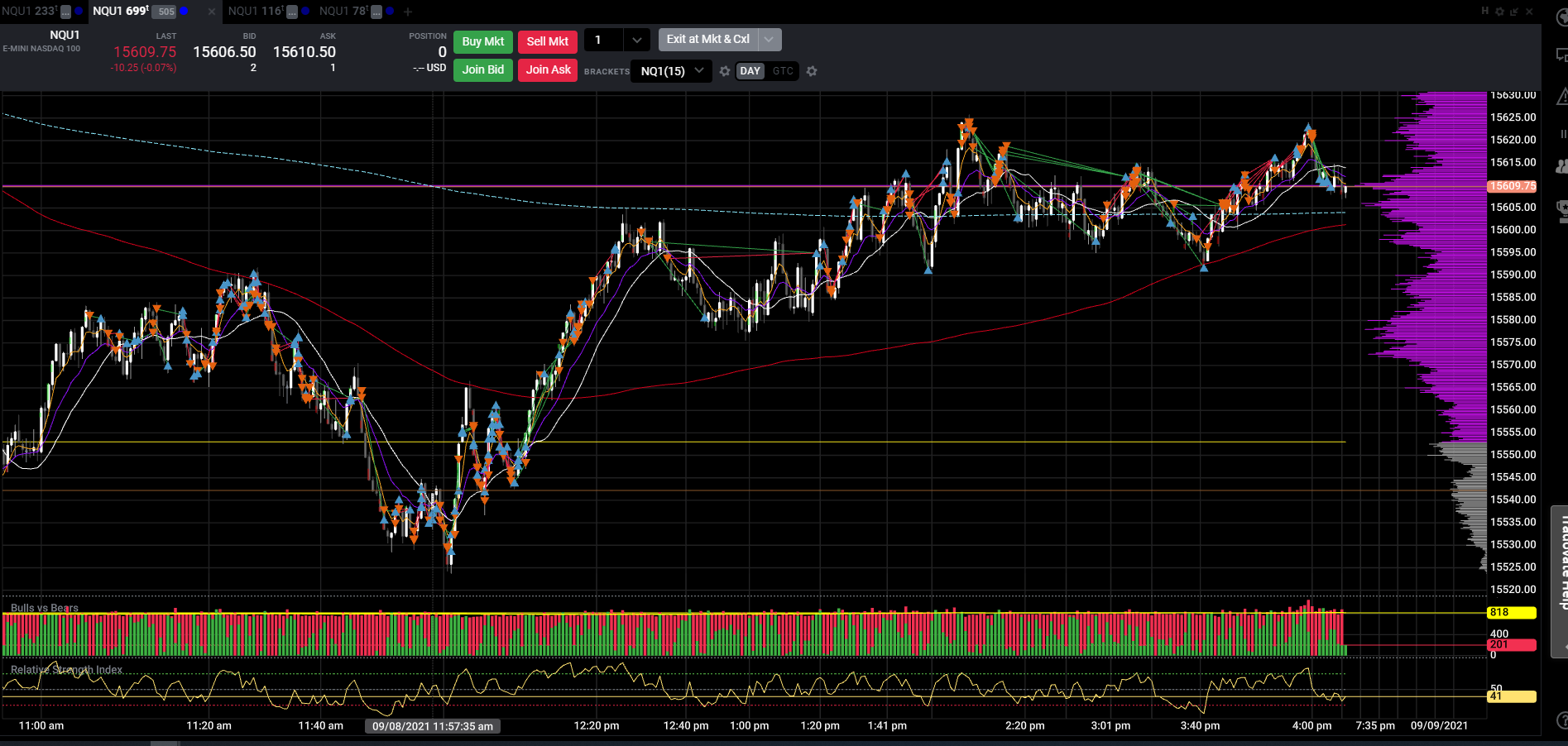1568x746 pixels.
Task: Click the Sell Mkt button
Action: pyautogui.click(x=547, y=41)
